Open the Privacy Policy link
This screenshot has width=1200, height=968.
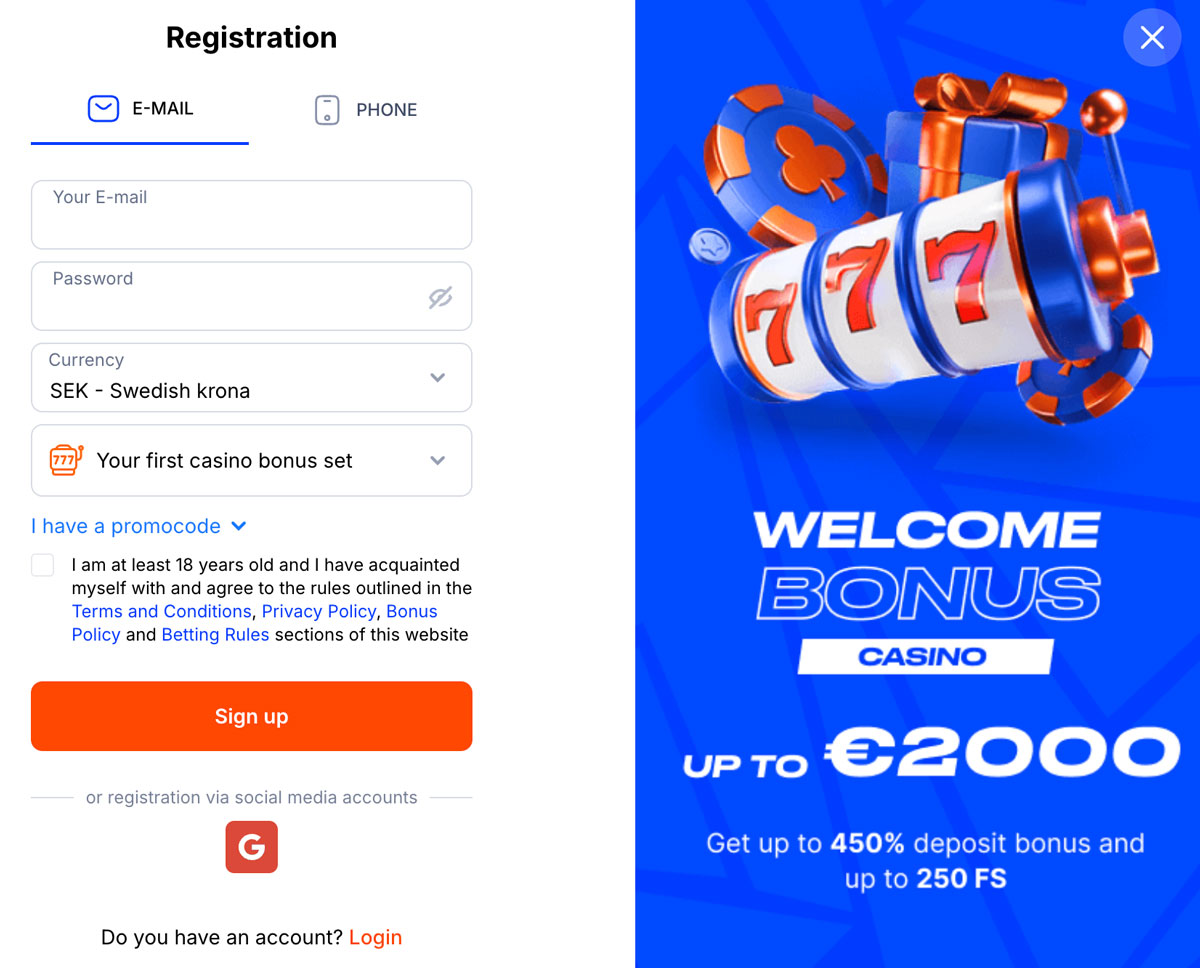(319, 611)
